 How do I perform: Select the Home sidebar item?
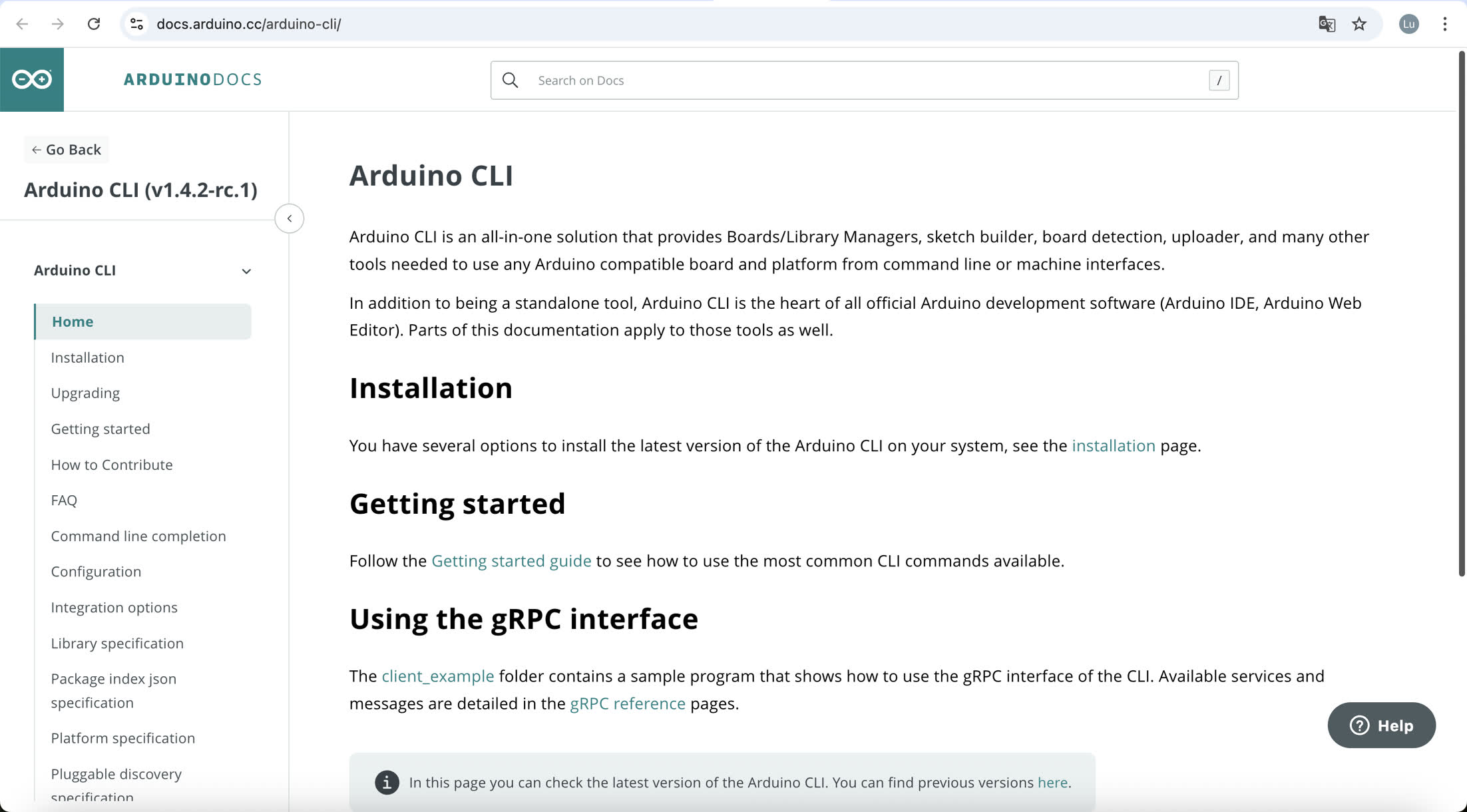(x=142, y=321)
